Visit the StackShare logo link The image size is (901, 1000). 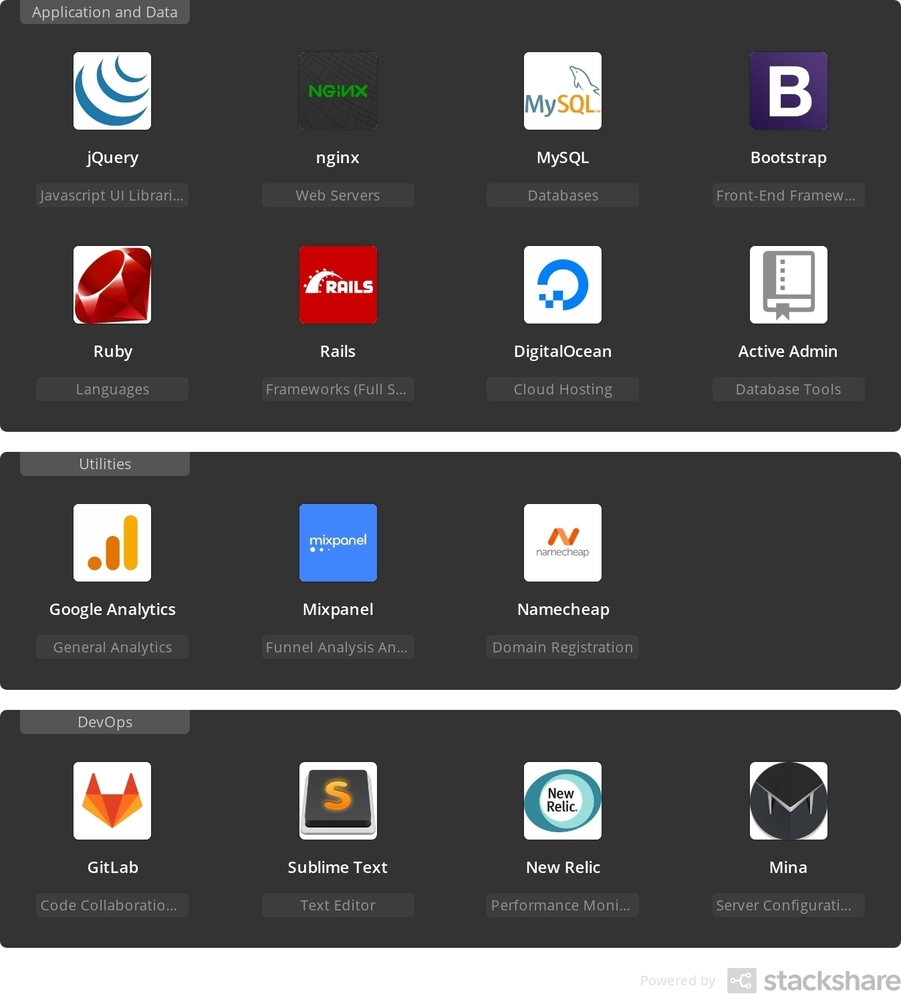point(812,981)
